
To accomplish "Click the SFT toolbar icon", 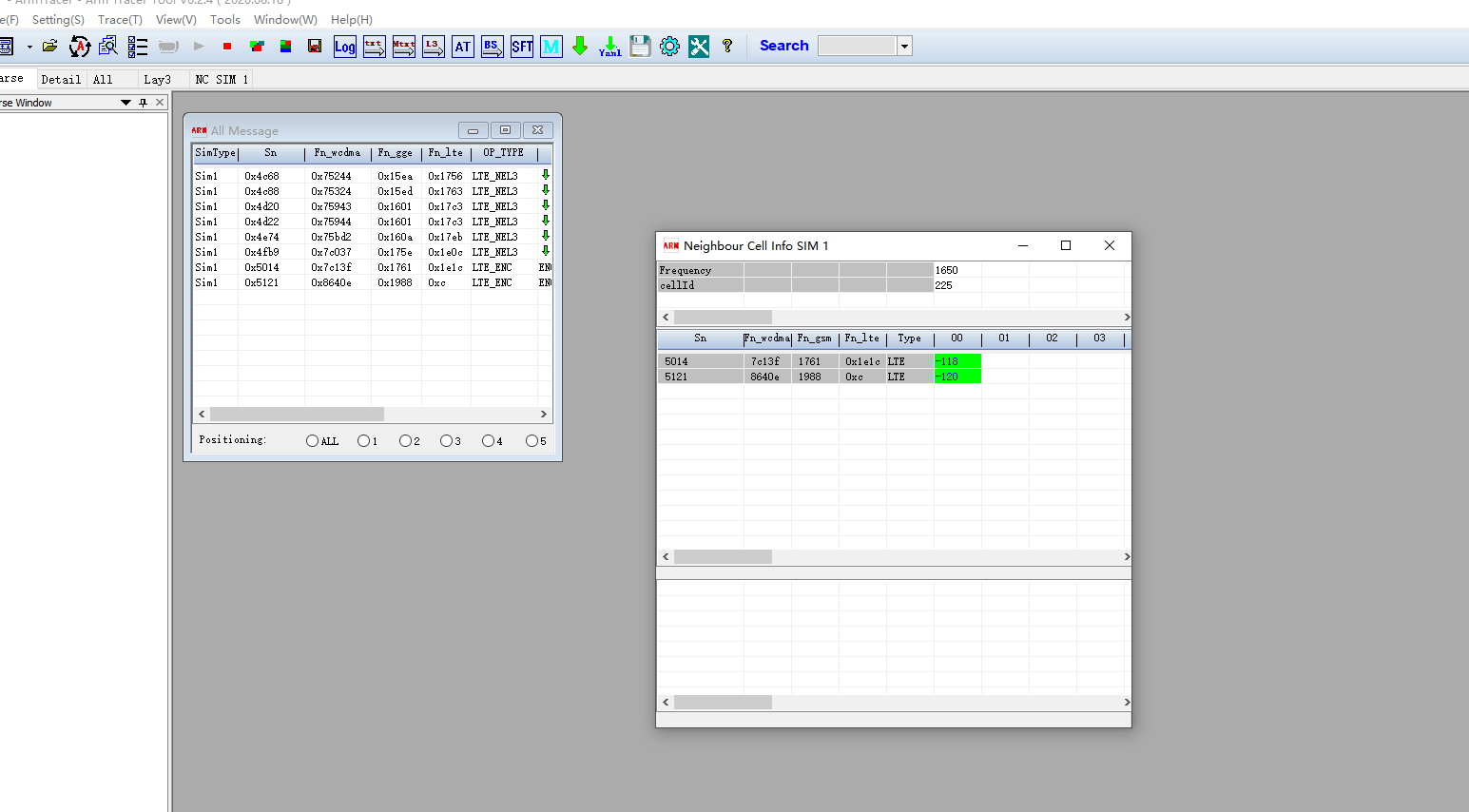I will pos(522,47).
